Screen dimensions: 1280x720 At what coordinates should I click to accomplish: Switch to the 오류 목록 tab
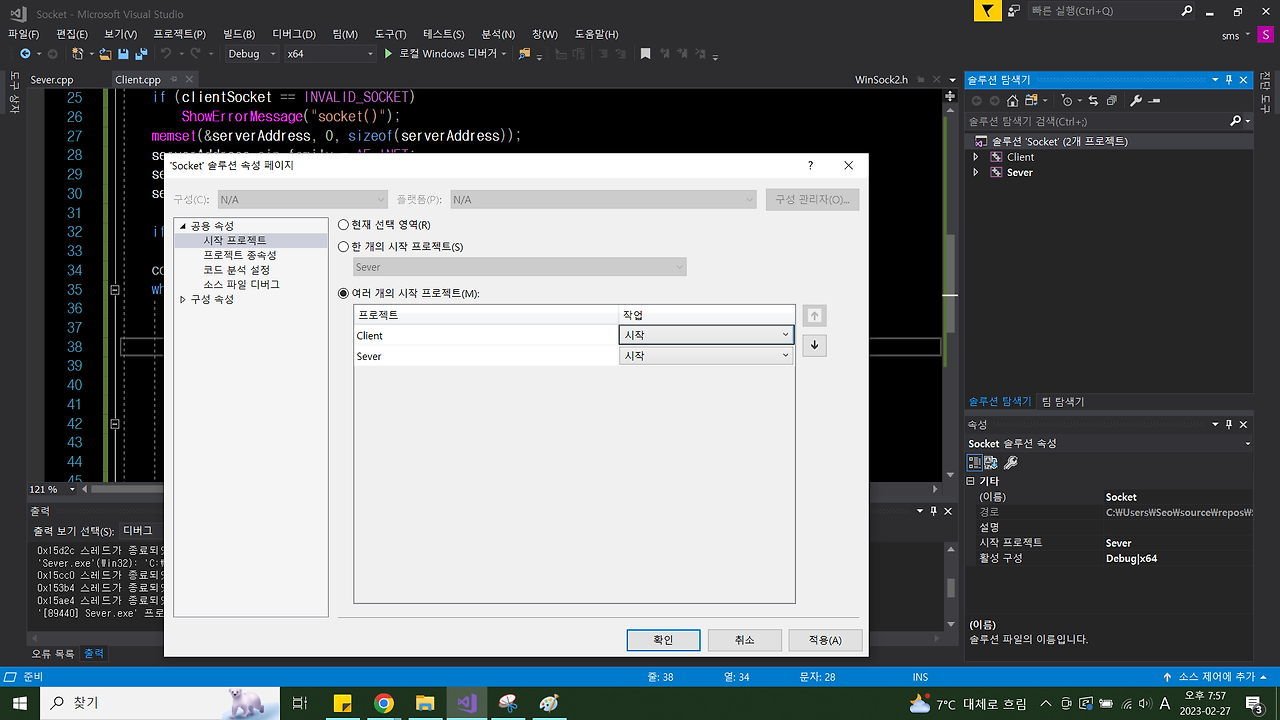(52, 653)
